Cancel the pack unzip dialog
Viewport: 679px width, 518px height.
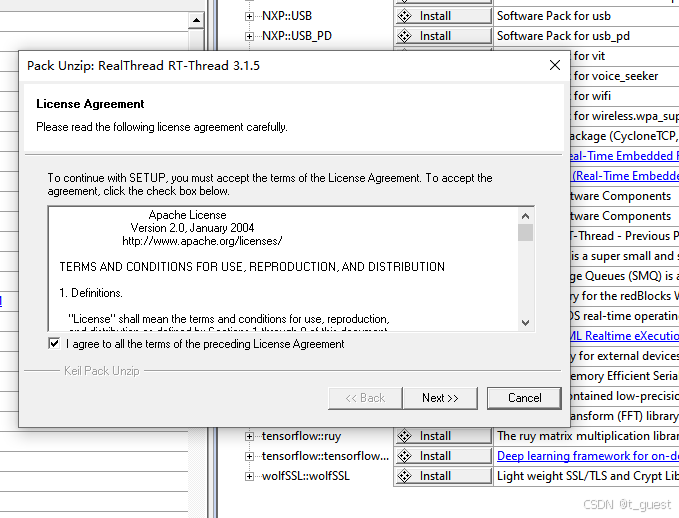pyautogui.click(x=524, y=398)
